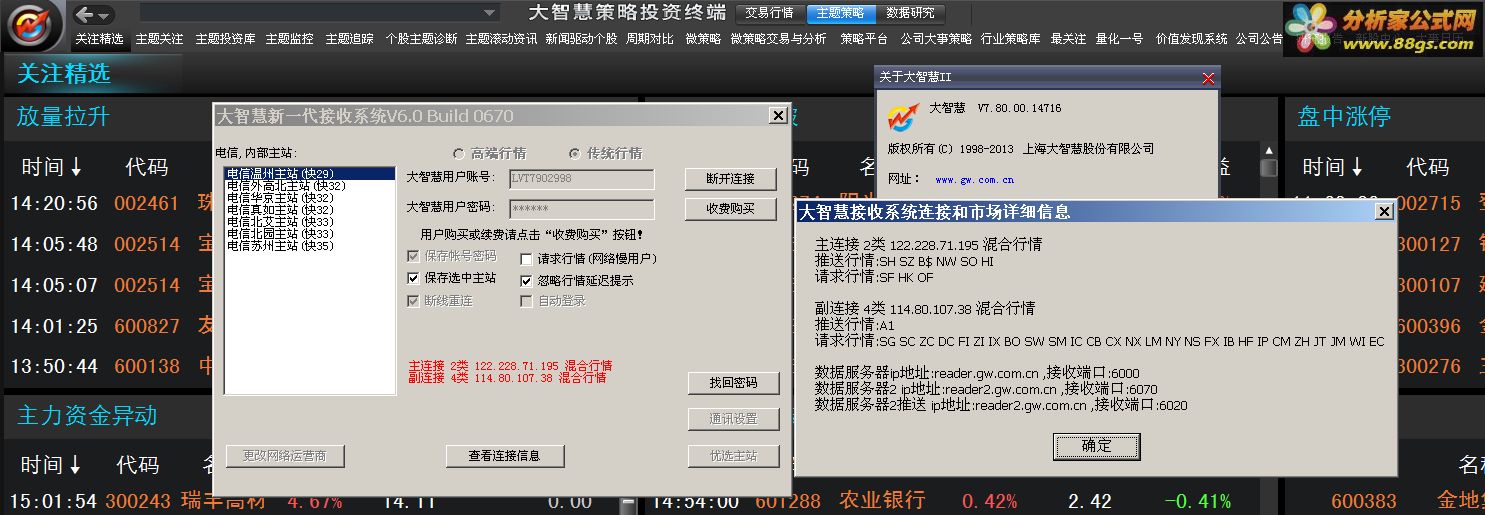The width and height of the screenshot is (1485, 515).
Task: Select 高端行情 radio button
Action: click(459, 154)
